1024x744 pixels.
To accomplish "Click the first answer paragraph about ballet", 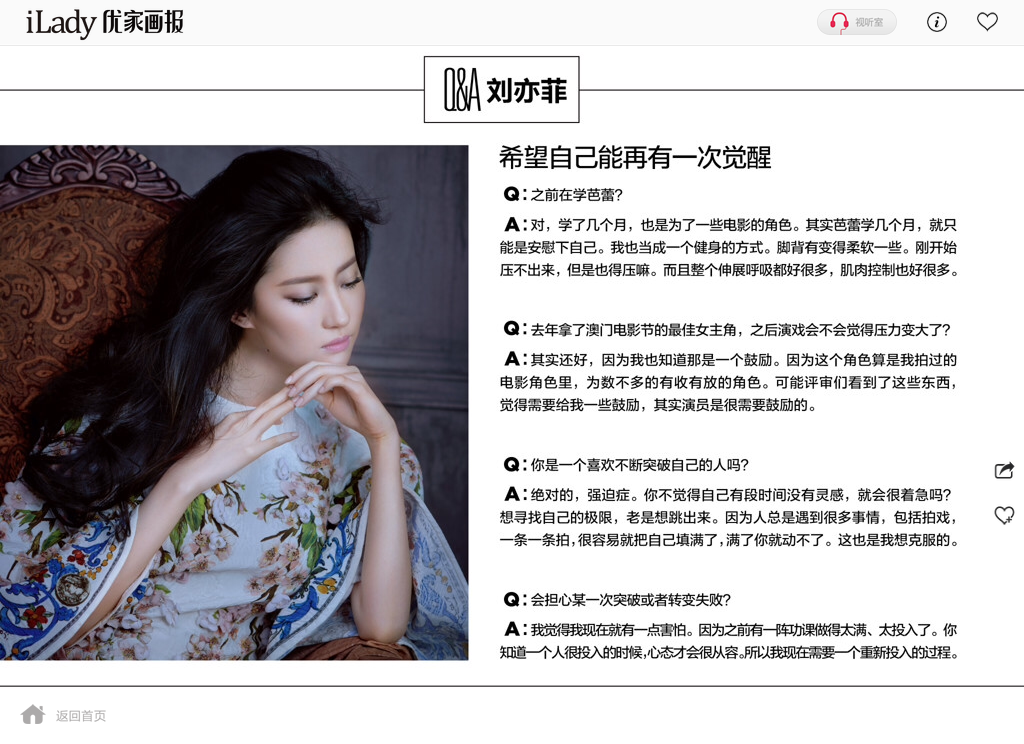I will click(x=729, y=248).
